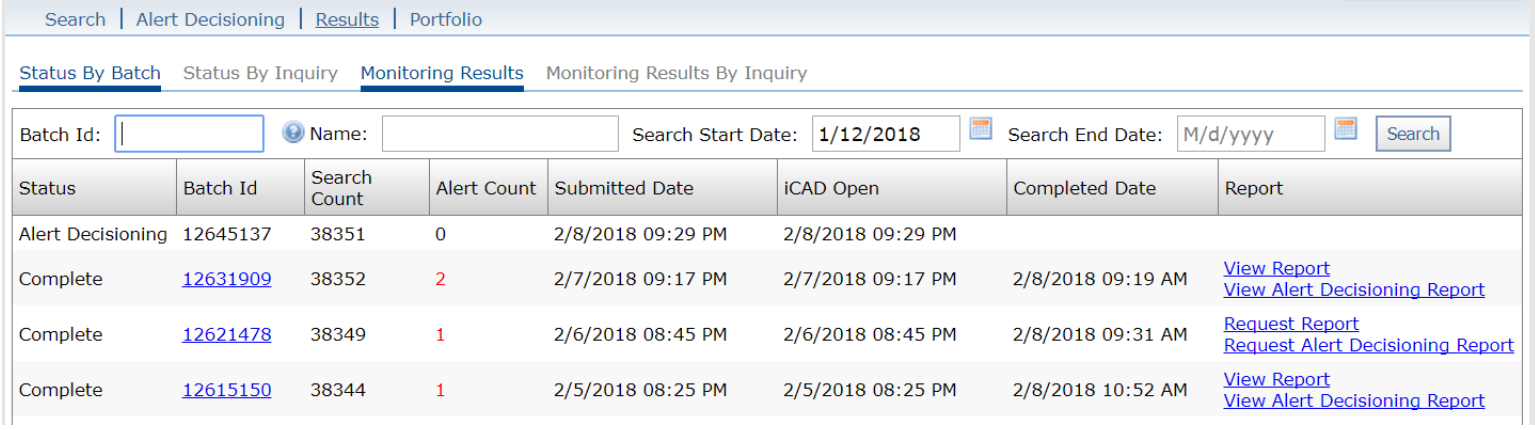Image resolution: width=1535 pixels, height=430 pixels.
Task: Select the Alert Decisioning status cell
Action: (x=93, y=235)
